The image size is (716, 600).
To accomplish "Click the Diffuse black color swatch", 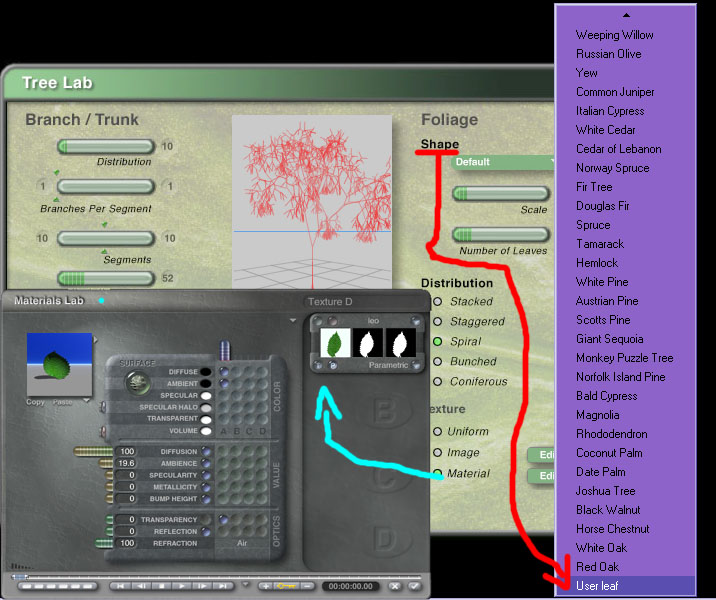I will pos(206,372).
